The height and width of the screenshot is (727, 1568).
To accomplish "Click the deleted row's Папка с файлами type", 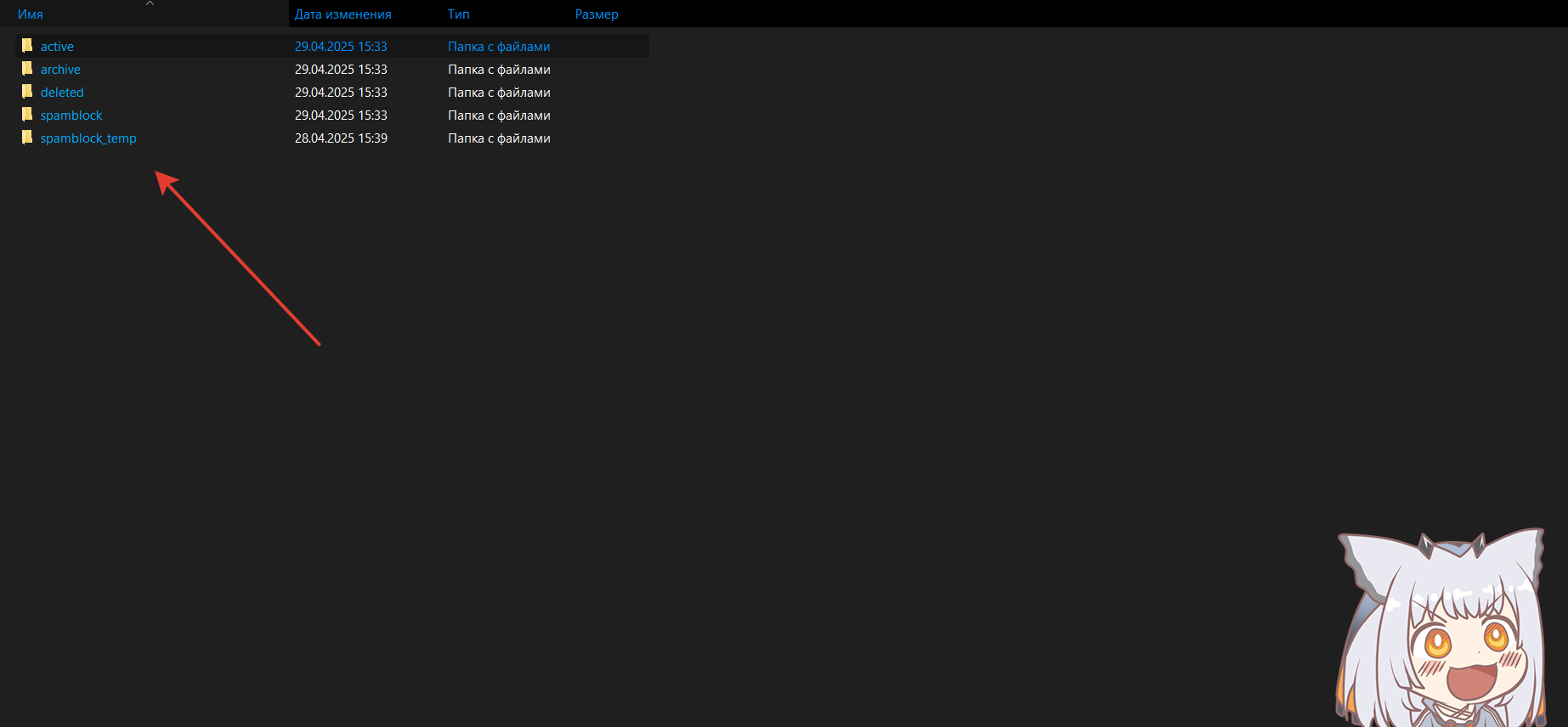I will [499, 93].
